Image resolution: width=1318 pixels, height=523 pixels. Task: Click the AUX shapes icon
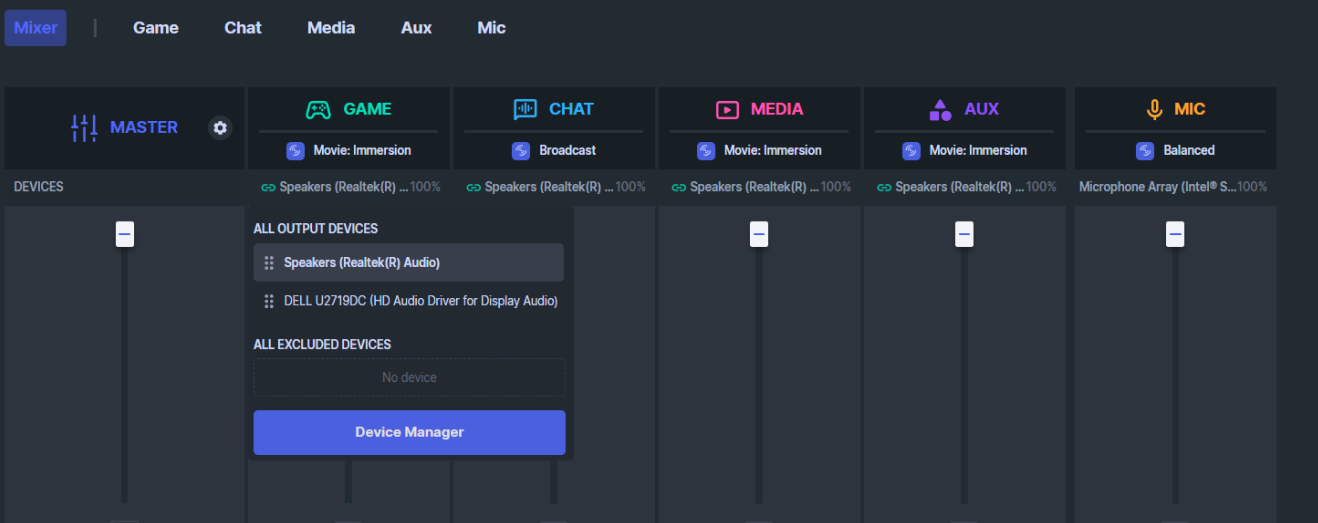pyautogui.click(x=940, y=109)
